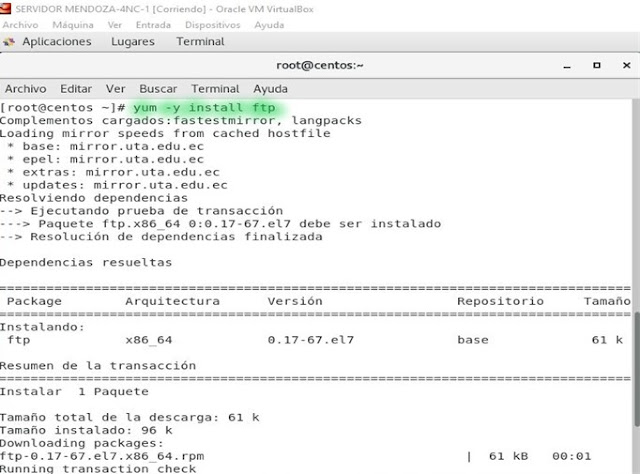
Task: Click the Versión column header
Action: coord(295,301)
